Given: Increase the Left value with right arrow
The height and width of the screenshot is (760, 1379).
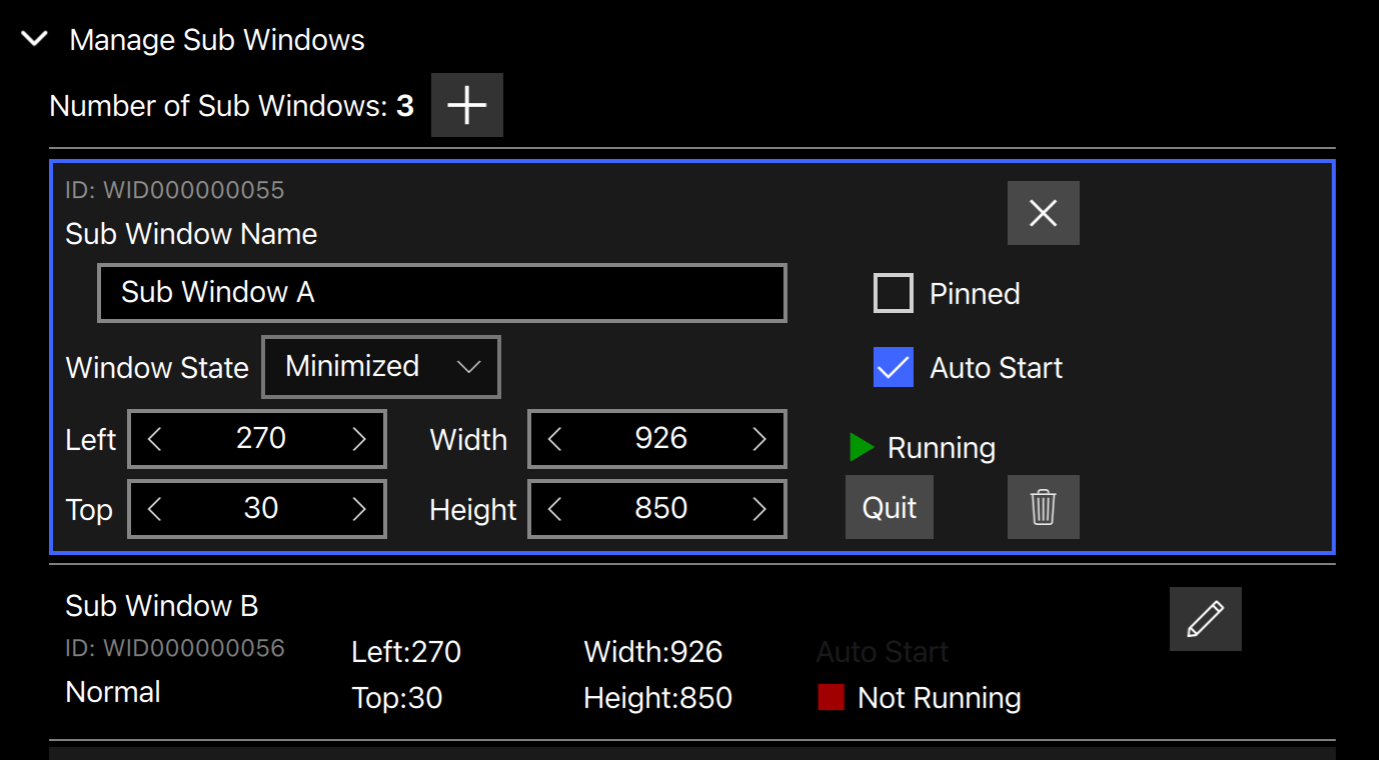Looking at the screenshot, I should coord(359,439).
